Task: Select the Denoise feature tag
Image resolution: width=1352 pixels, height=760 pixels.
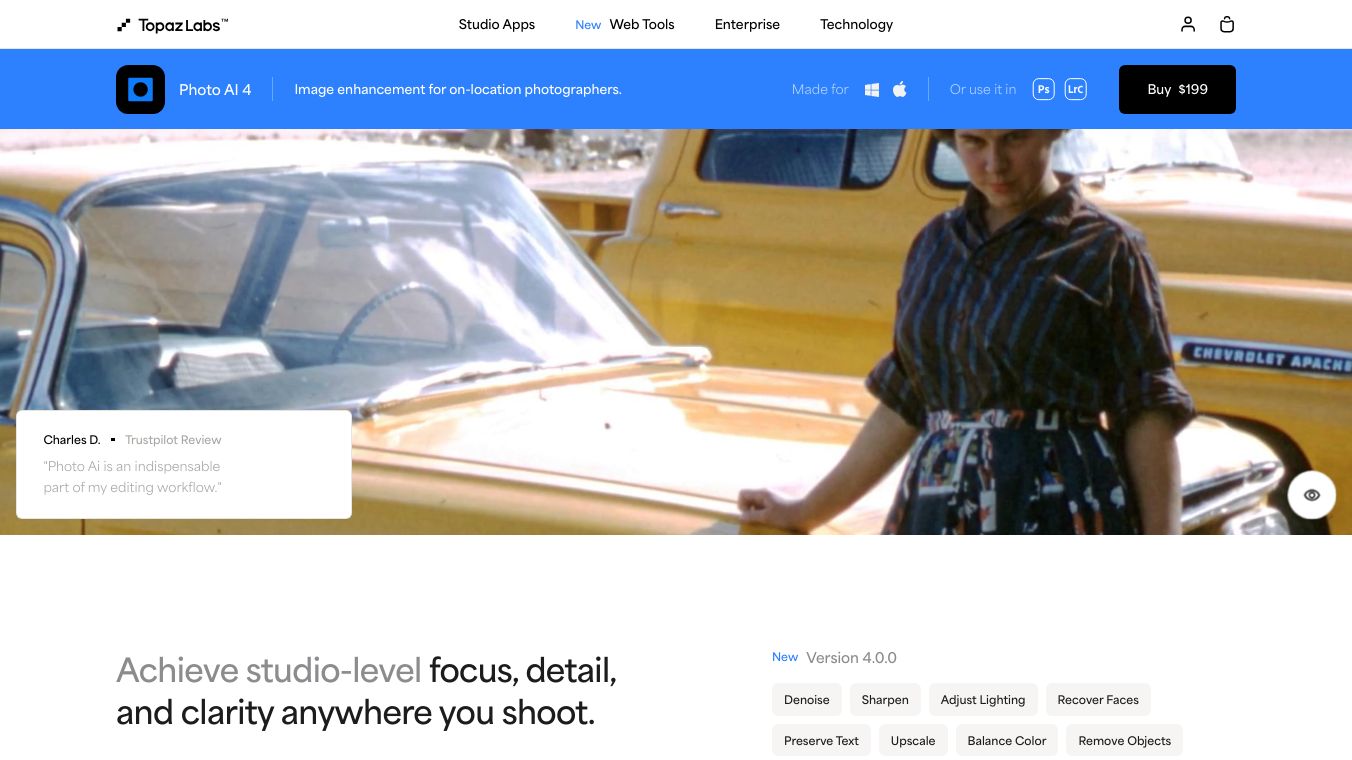Action: pyautogui.click(x=807, y=700)
